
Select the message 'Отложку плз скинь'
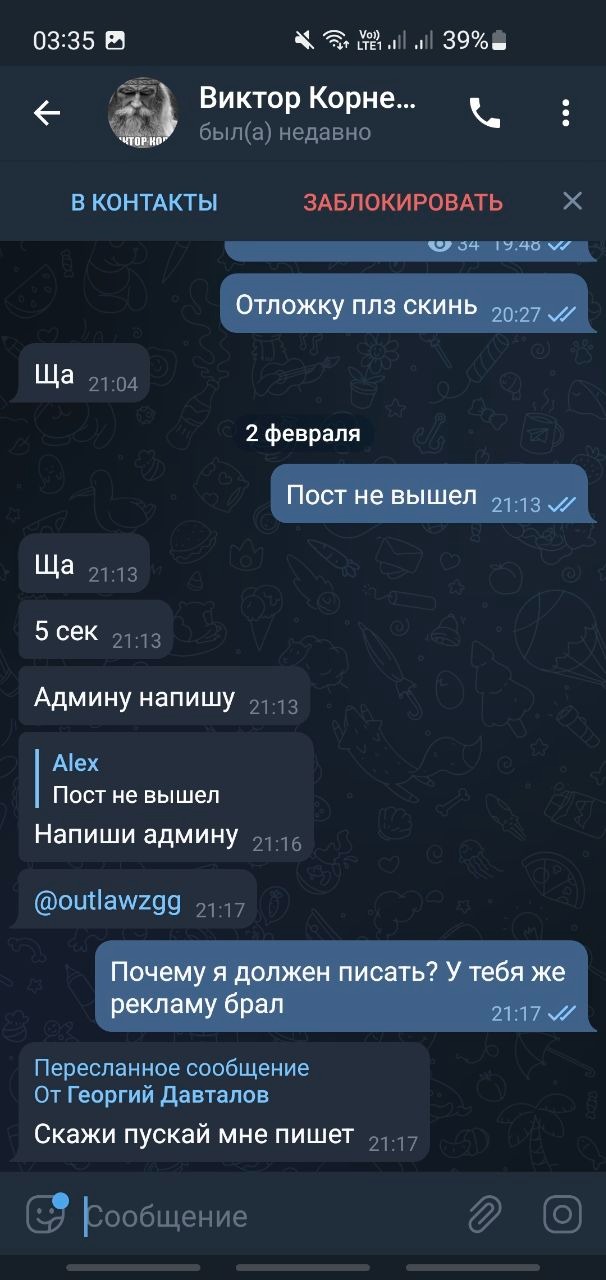click(x=403, y=304)
